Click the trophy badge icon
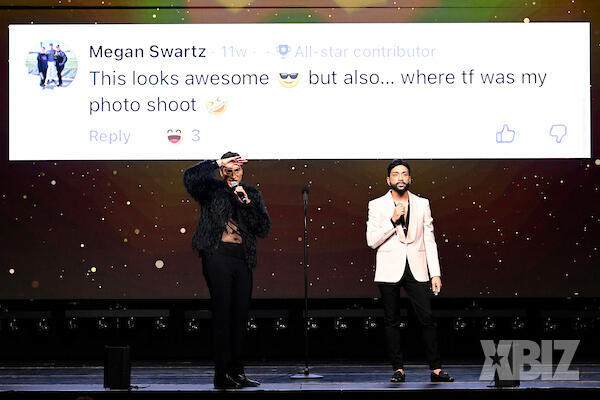This screenshot has width=600, height=400. tap(283, 51)
